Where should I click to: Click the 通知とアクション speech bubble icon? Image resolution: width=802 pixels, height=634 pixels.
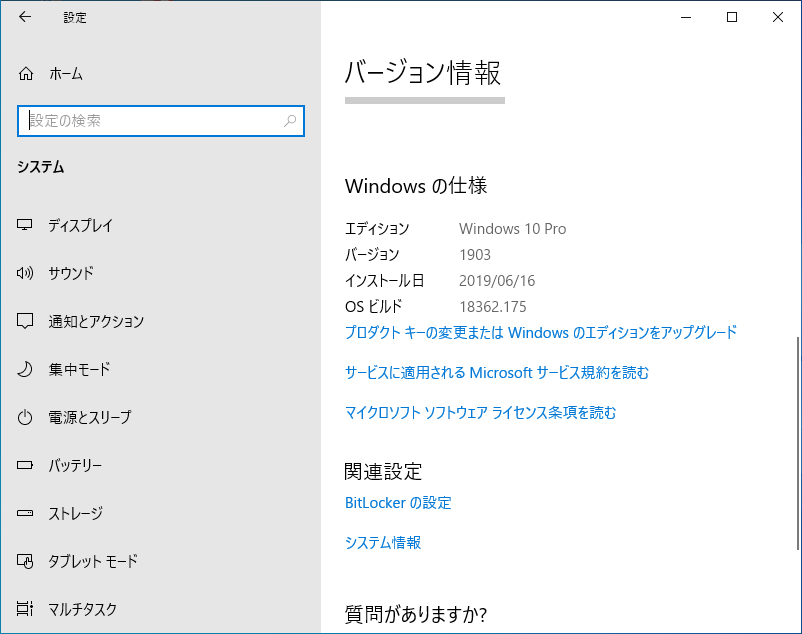coord(25,321)
